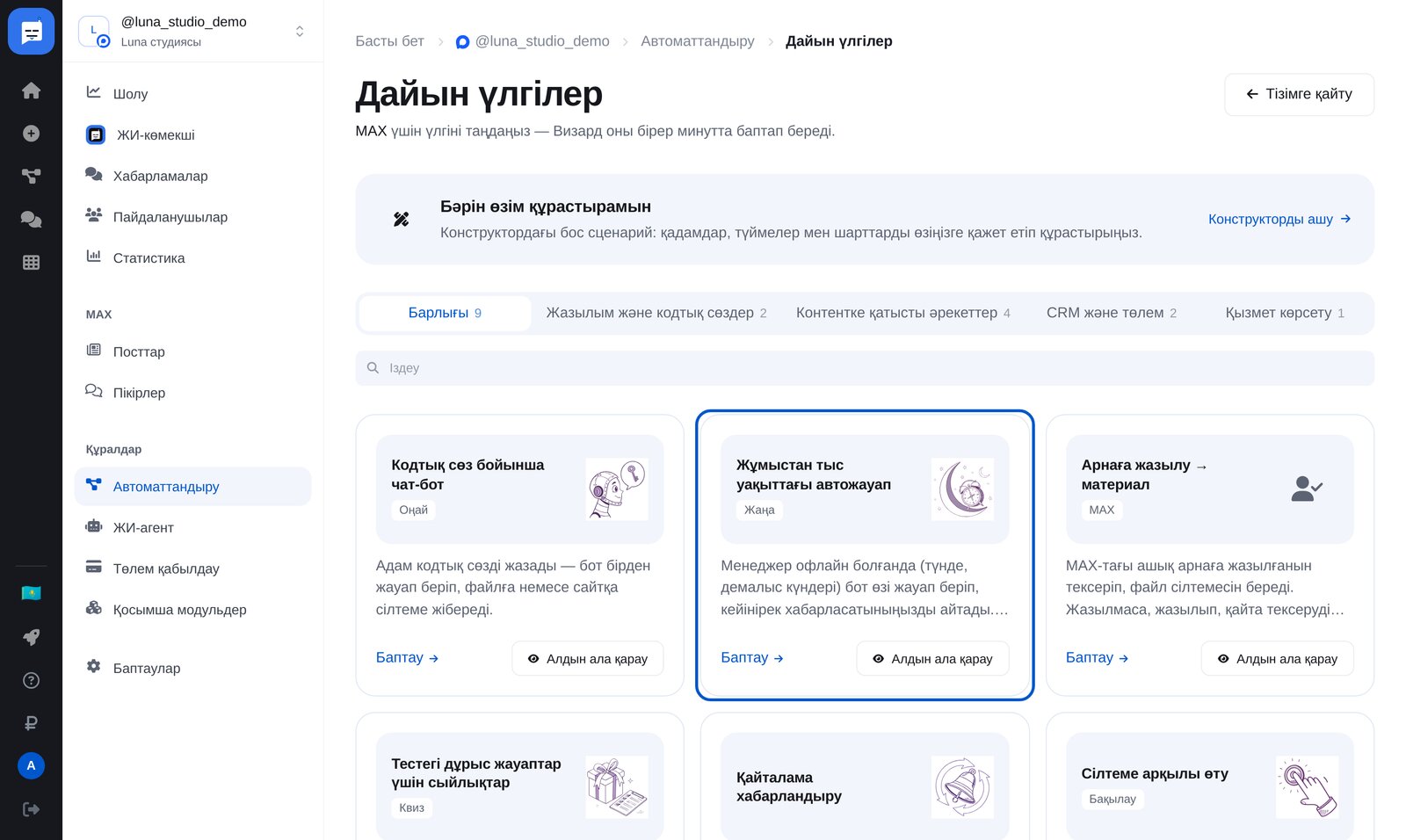The image size is (1406, 840).
Task: Open Пайдаланушылар users section
Action: [192, 217]
